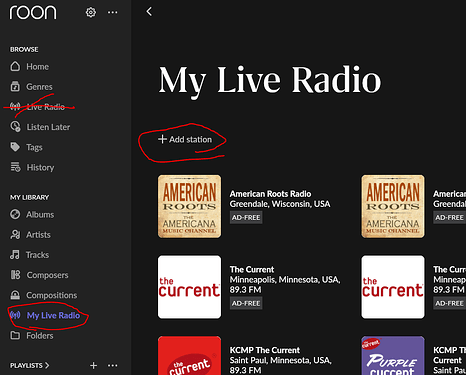Viewport: 466px width, 375px height.
Task: Open Listen Later clock icon
Action: (15, 127)
